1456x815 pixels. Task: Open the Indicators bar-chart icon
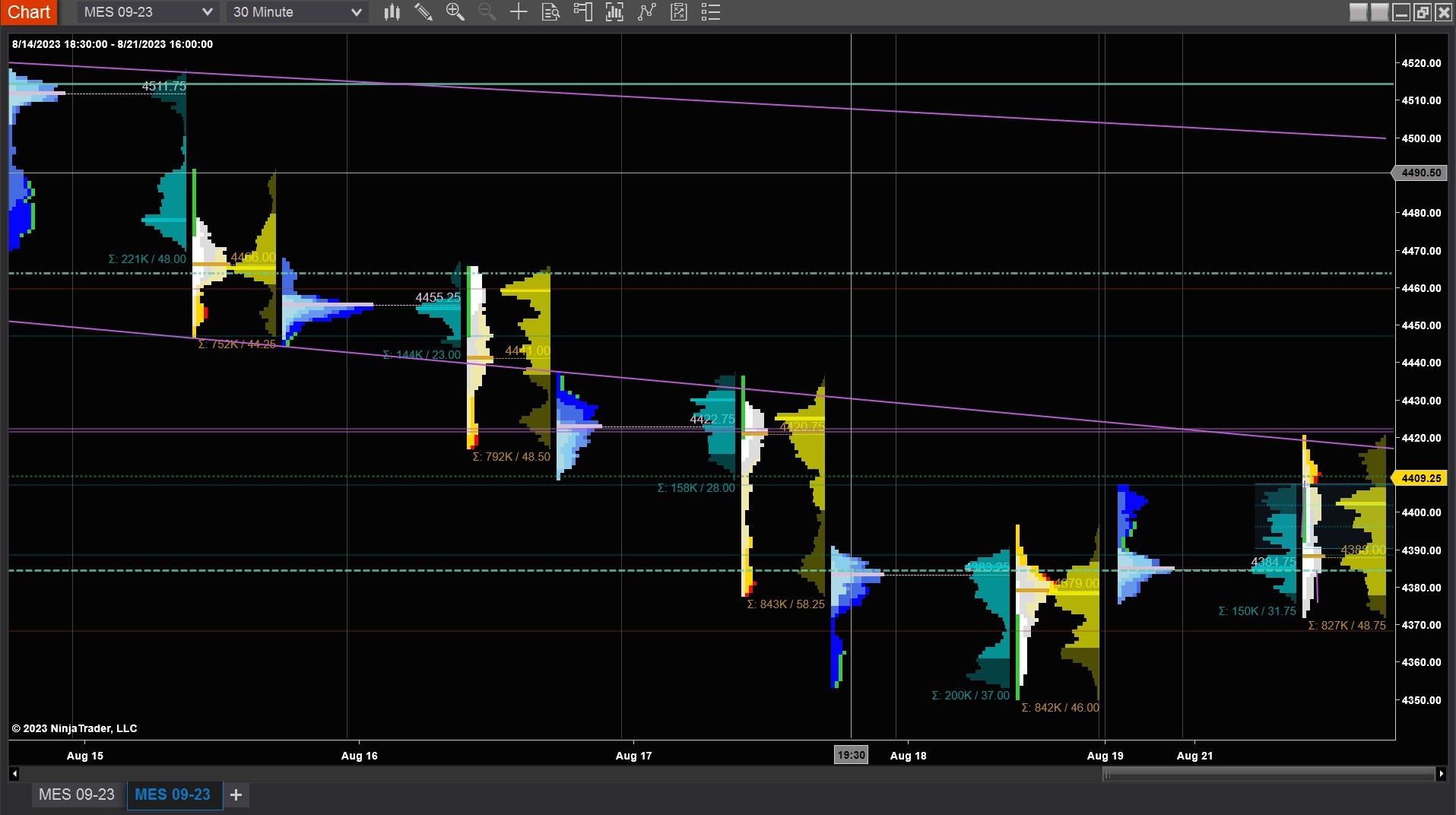pyautogui.click(x=614, y=12)
